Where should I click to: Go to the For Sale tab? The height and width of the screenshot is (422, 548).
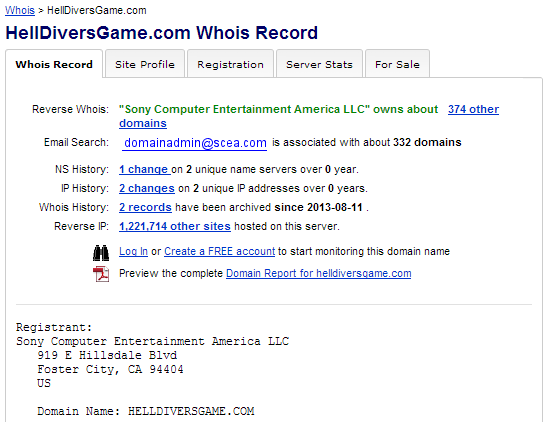pyautogui.click(x=397, y=64)
